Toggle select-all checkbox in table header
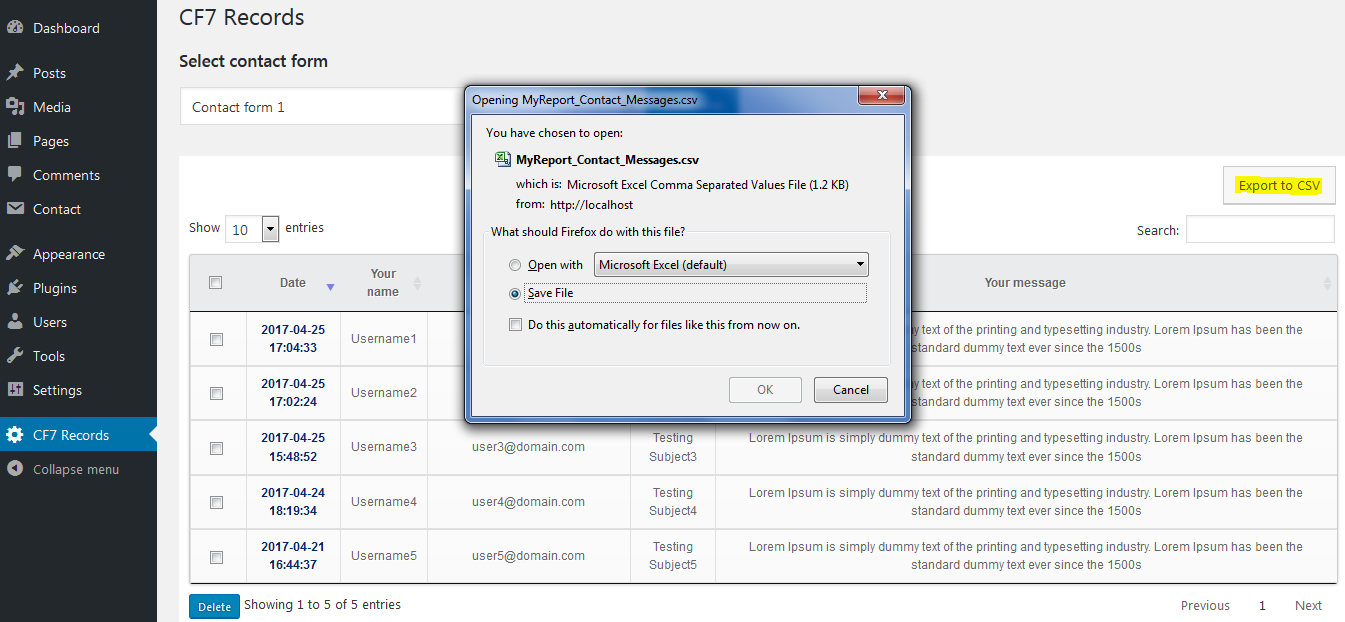Screen dimensions: 1345x622 (215, 283)
